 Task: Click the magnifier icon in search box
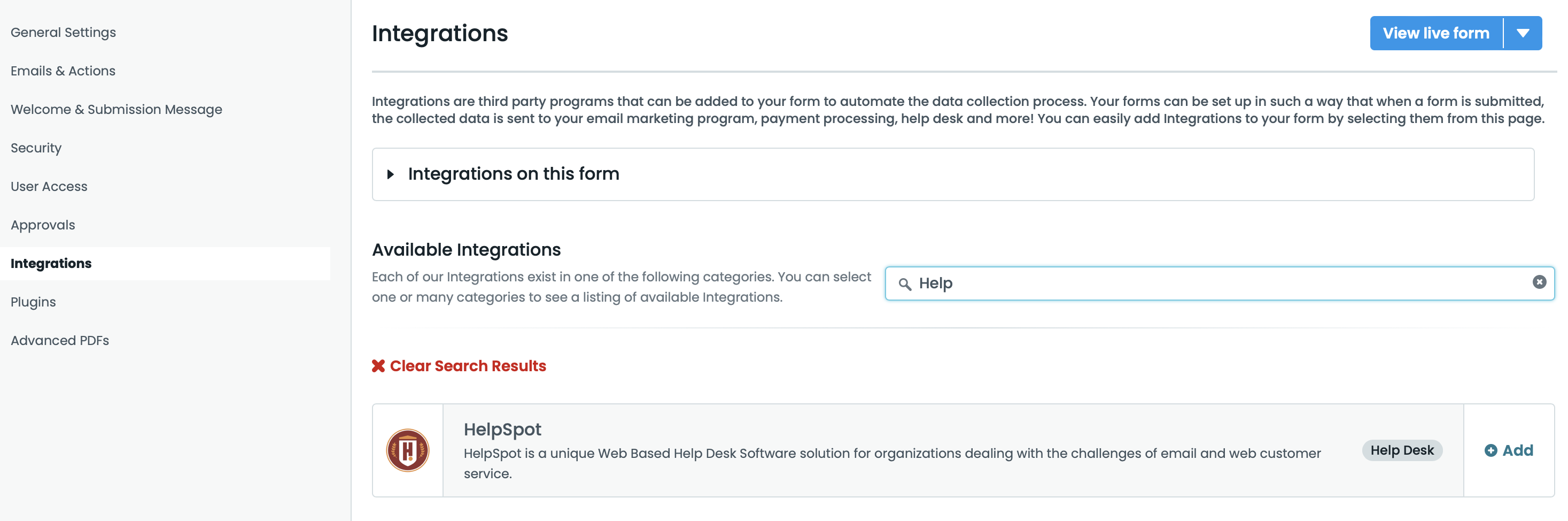point(905,284)
